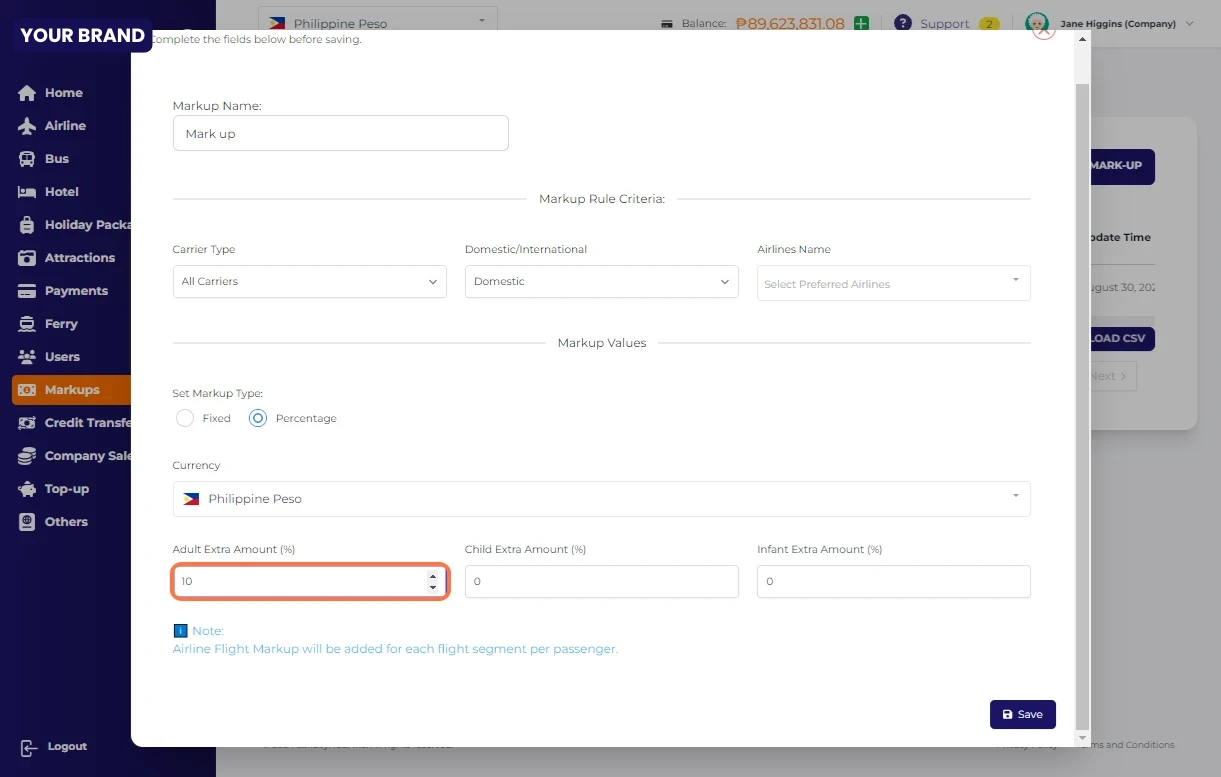Save the markup with Save button

(1022, 714)
